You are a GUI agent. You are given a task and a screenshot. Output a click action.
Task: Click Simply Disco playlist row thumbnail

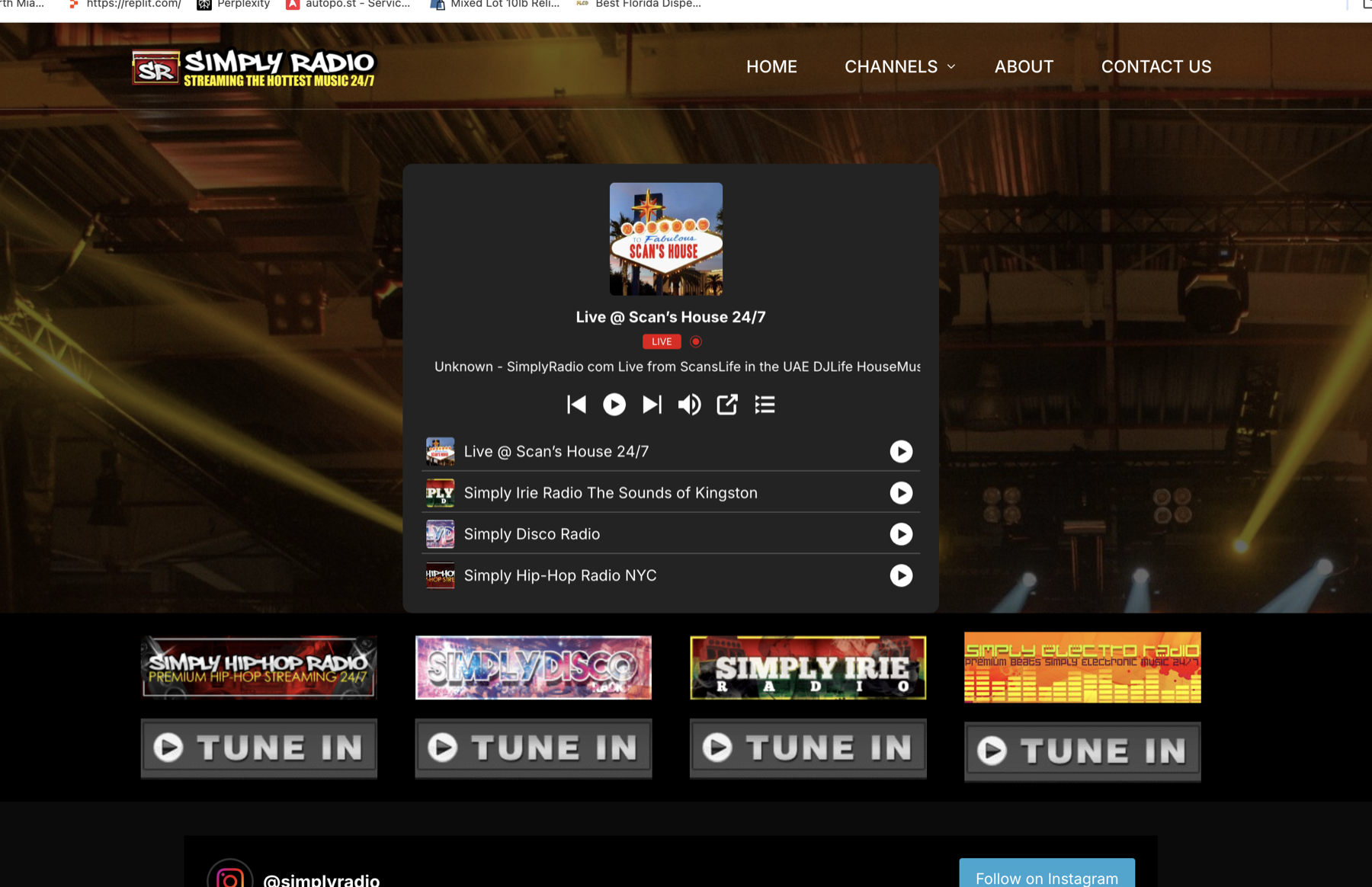[x=440, y=534]
